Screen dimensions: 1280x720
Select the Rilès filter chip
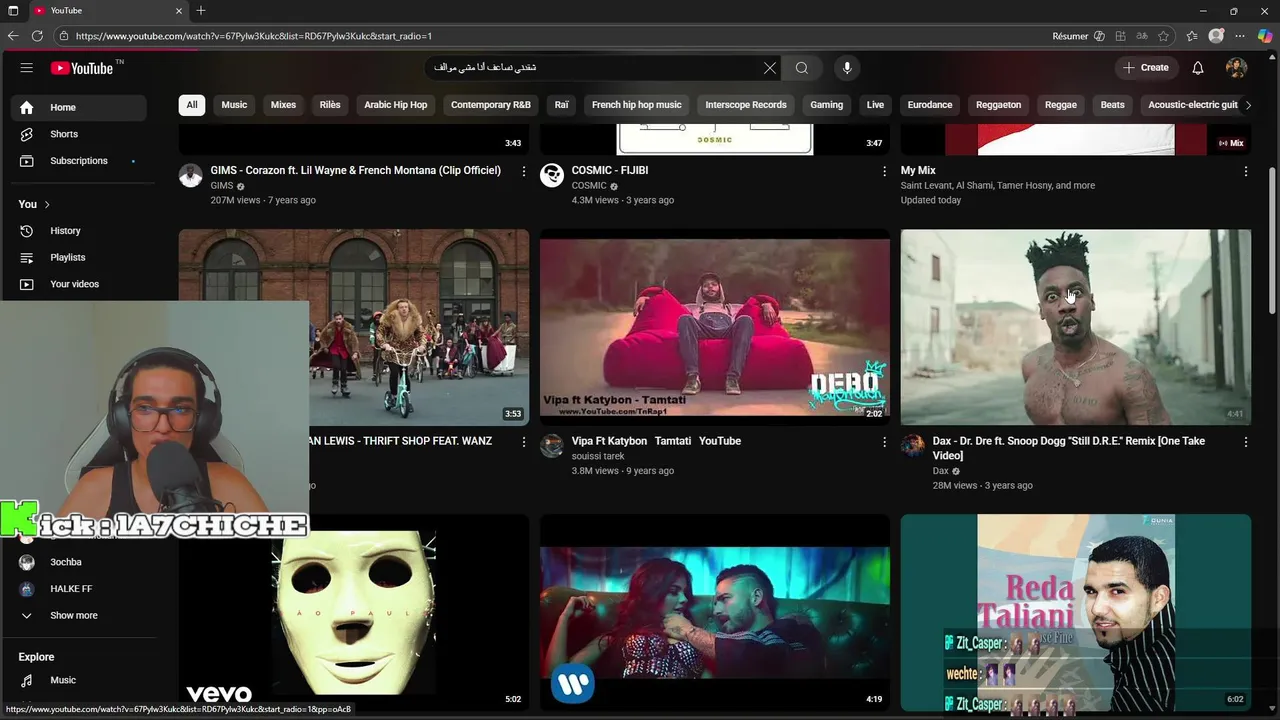(x=330, y=105)
